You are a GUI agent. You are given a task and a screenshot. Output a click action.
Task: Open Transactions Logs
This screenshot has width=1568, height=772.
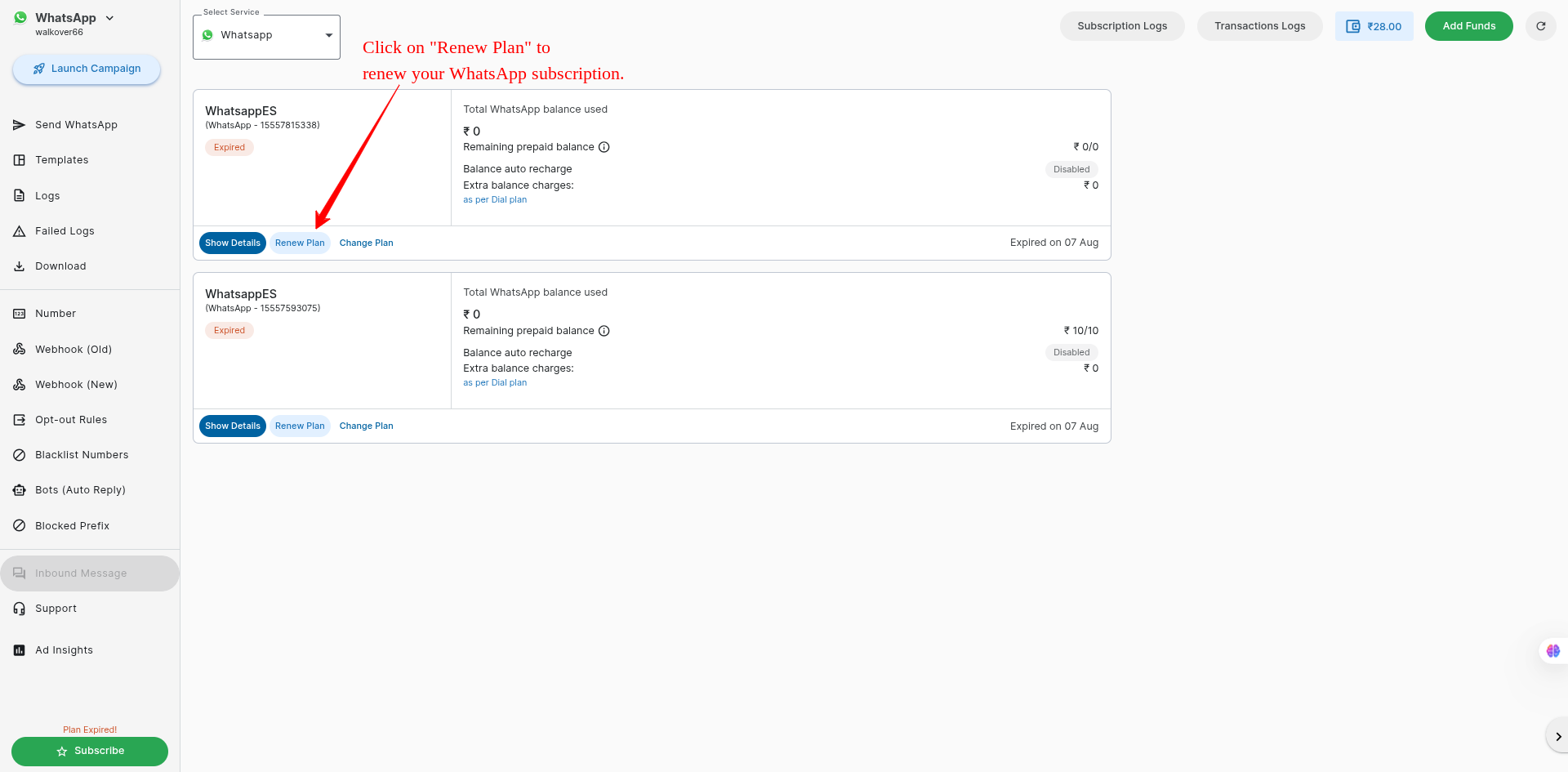point(1259,26)
